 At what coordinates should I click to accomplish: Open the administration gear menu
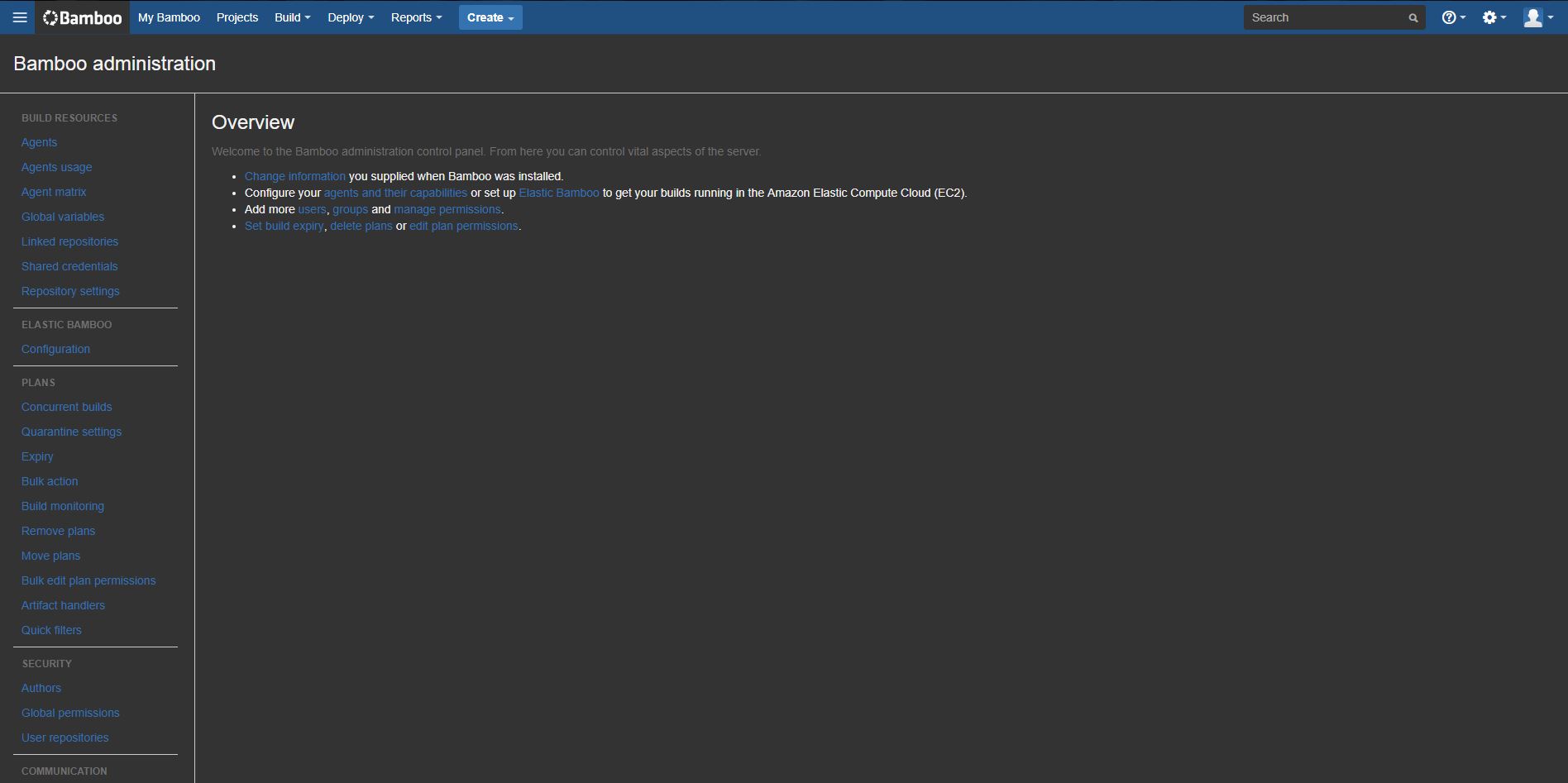1494,17
